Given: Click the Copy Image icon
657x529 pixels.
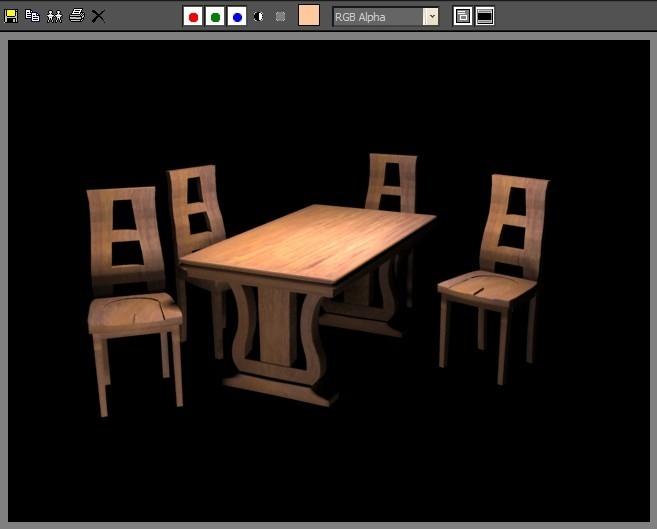Looking at the screenshot, I should pyautogui.click(x=33, y=16).
